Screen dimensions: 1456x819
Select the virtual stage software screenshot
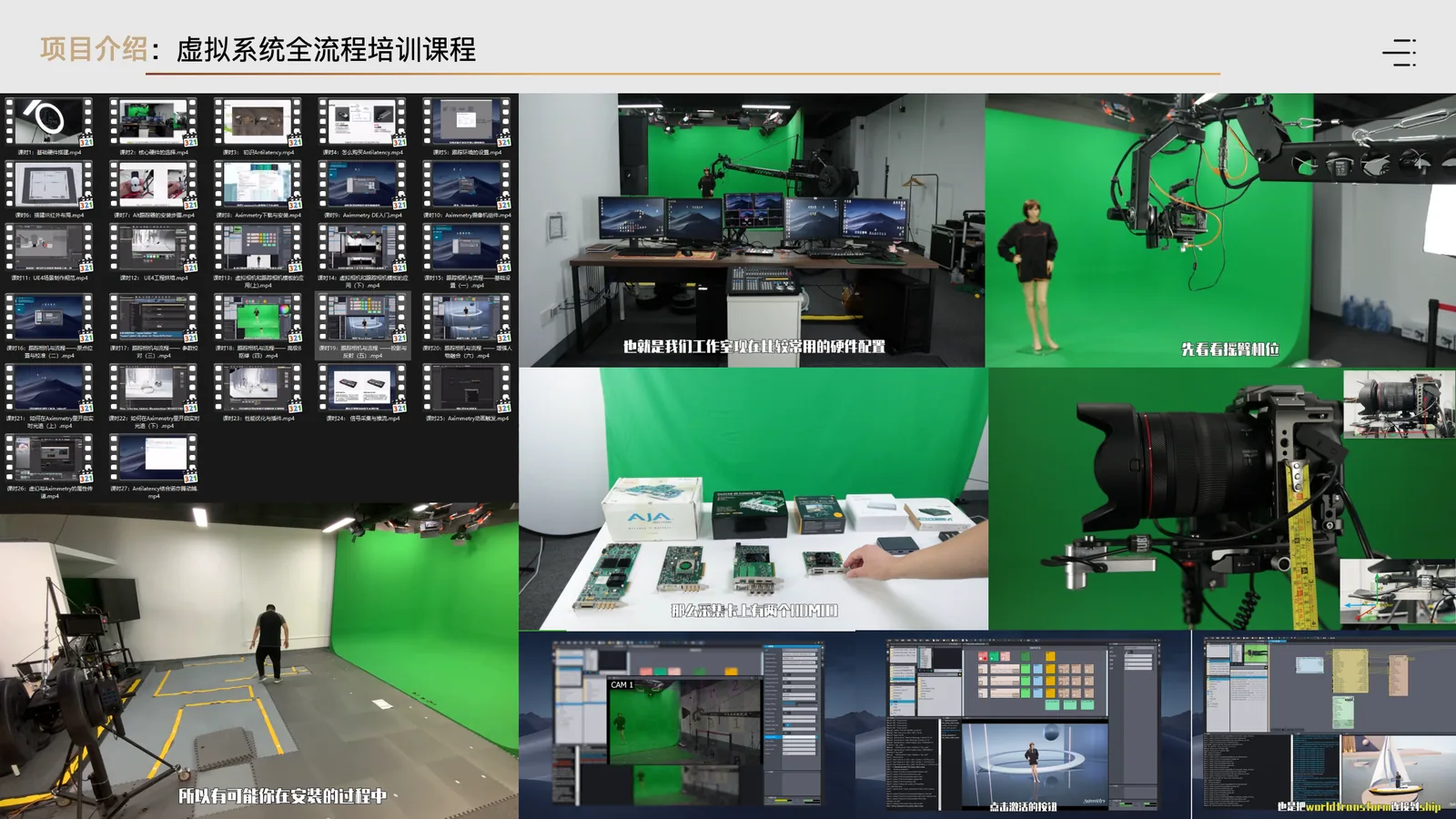[x=1024, y=724]
